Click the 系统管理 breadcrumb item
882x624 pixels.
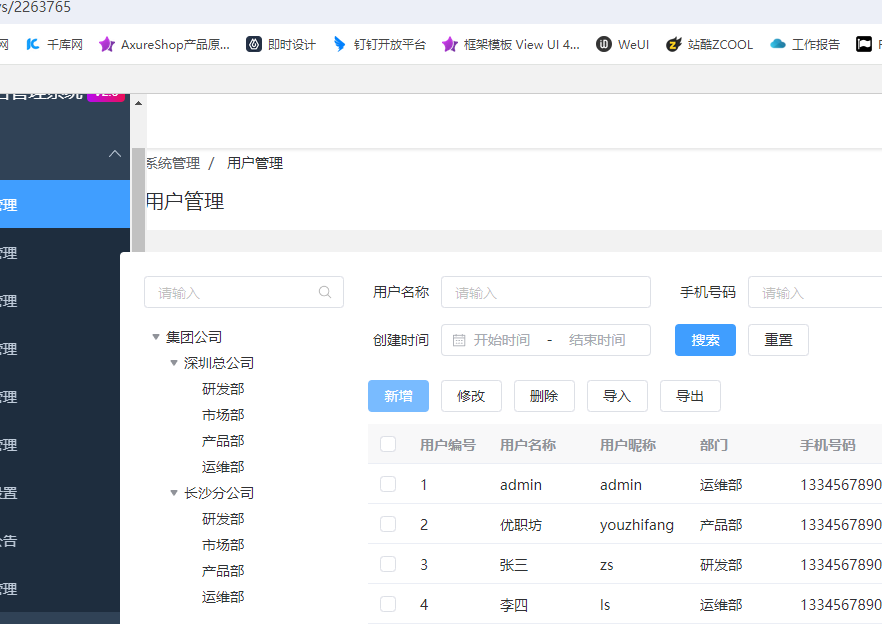click(x=173, y=163)
